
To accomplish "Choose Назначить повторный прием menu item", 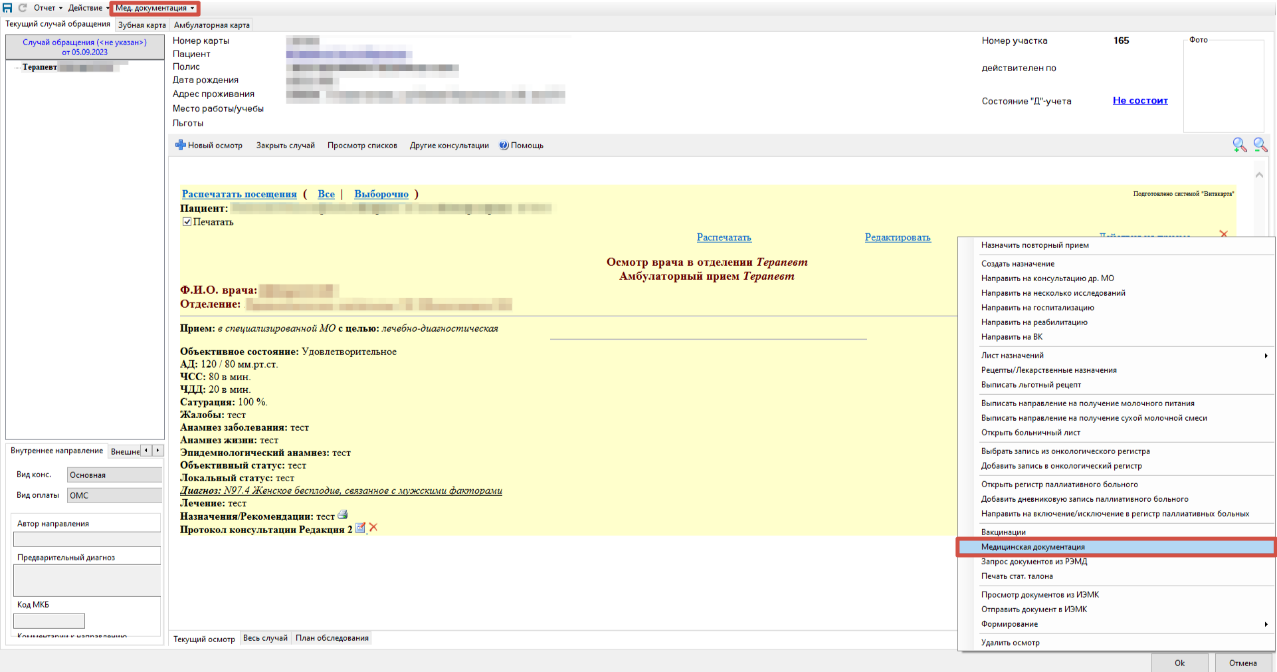I will point(1116,245).
